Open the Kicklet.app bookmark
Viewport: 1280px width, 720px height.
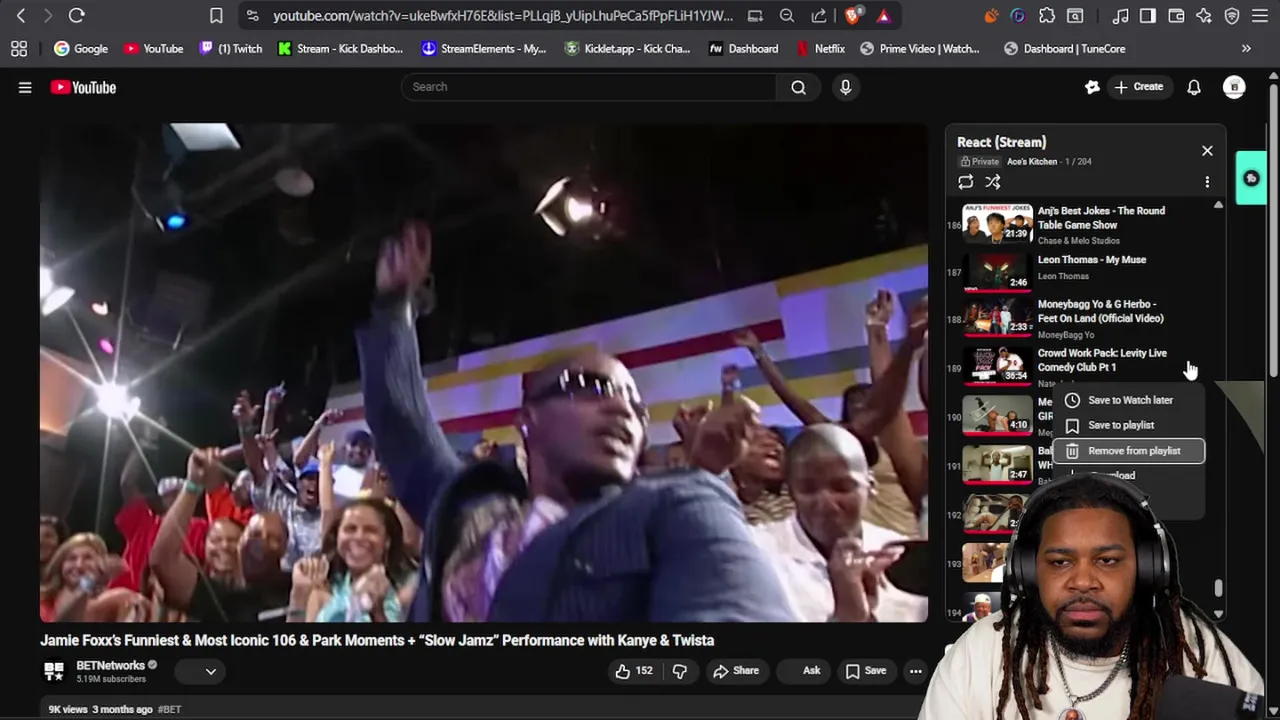point(627,48)
